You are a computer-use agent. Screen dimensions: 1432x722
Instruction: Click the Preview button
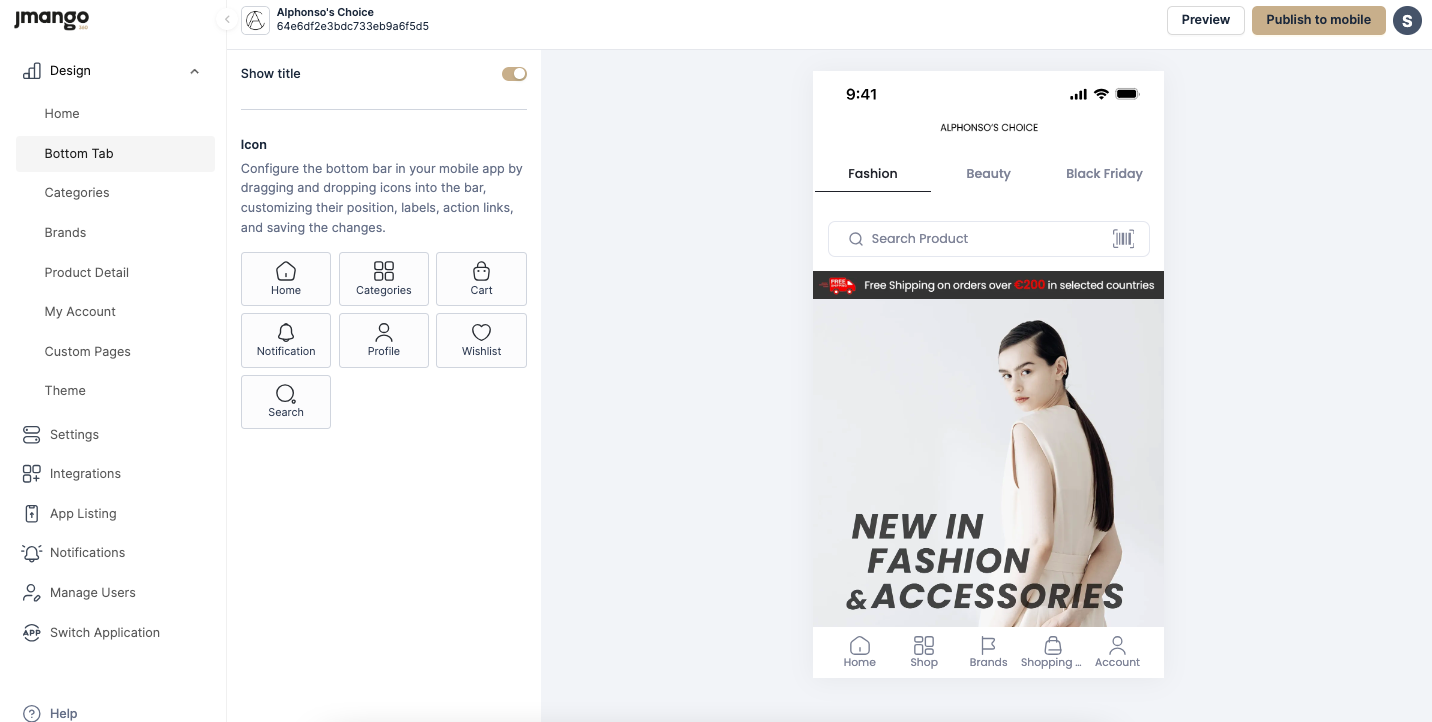click(x=1205, y=20)
